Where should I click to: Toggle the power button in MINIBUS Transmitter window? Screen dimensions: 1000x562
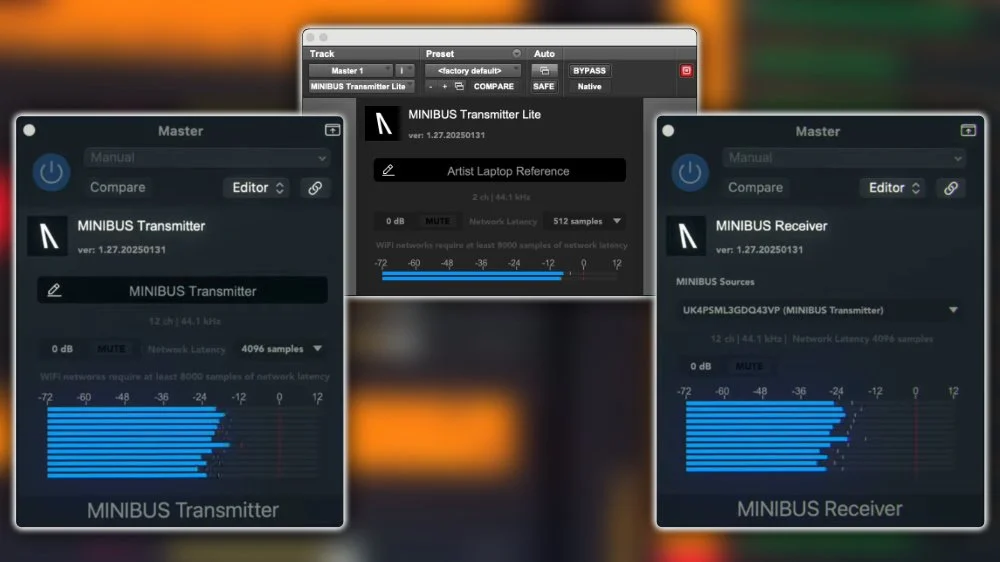click(x=51, y=172)
